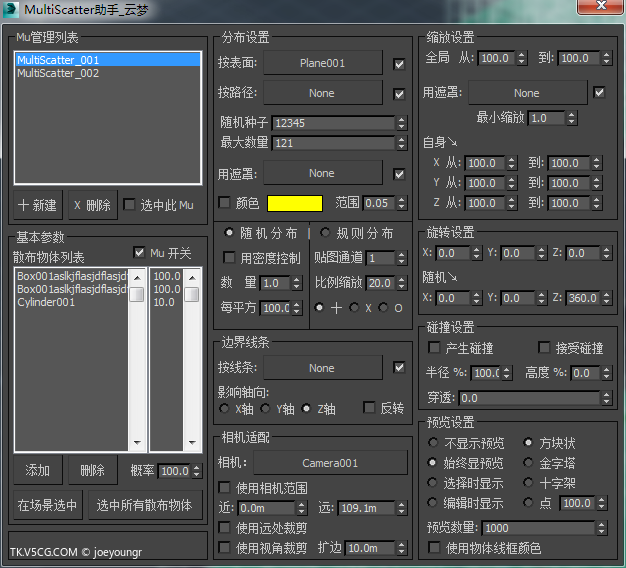The image size is (626, 568).
Task: Click the X 删除 button under Mu list
Action: (93, 205)
